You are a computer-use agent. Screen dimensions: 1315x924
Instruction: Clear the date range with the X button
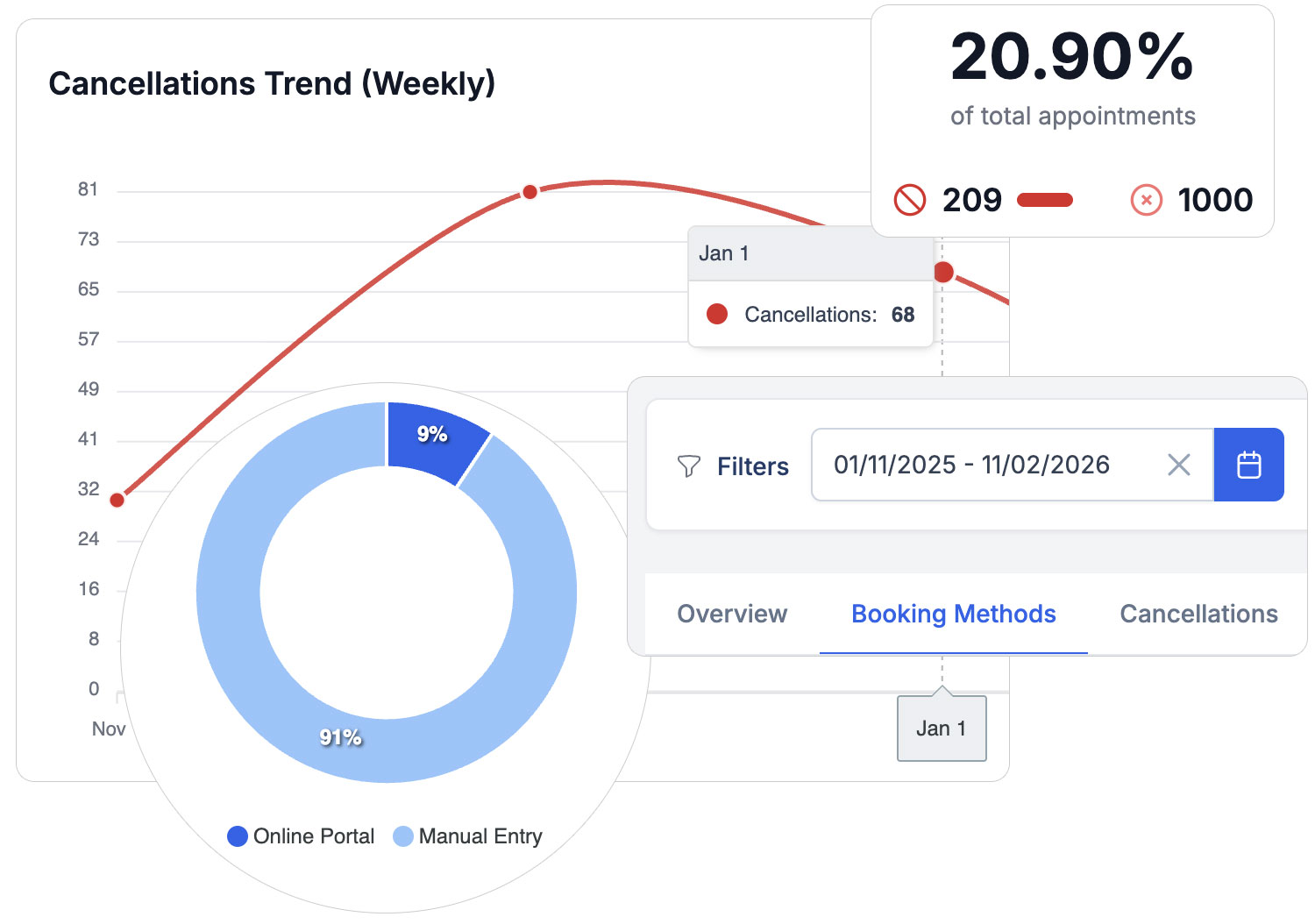coord(1178,465)
